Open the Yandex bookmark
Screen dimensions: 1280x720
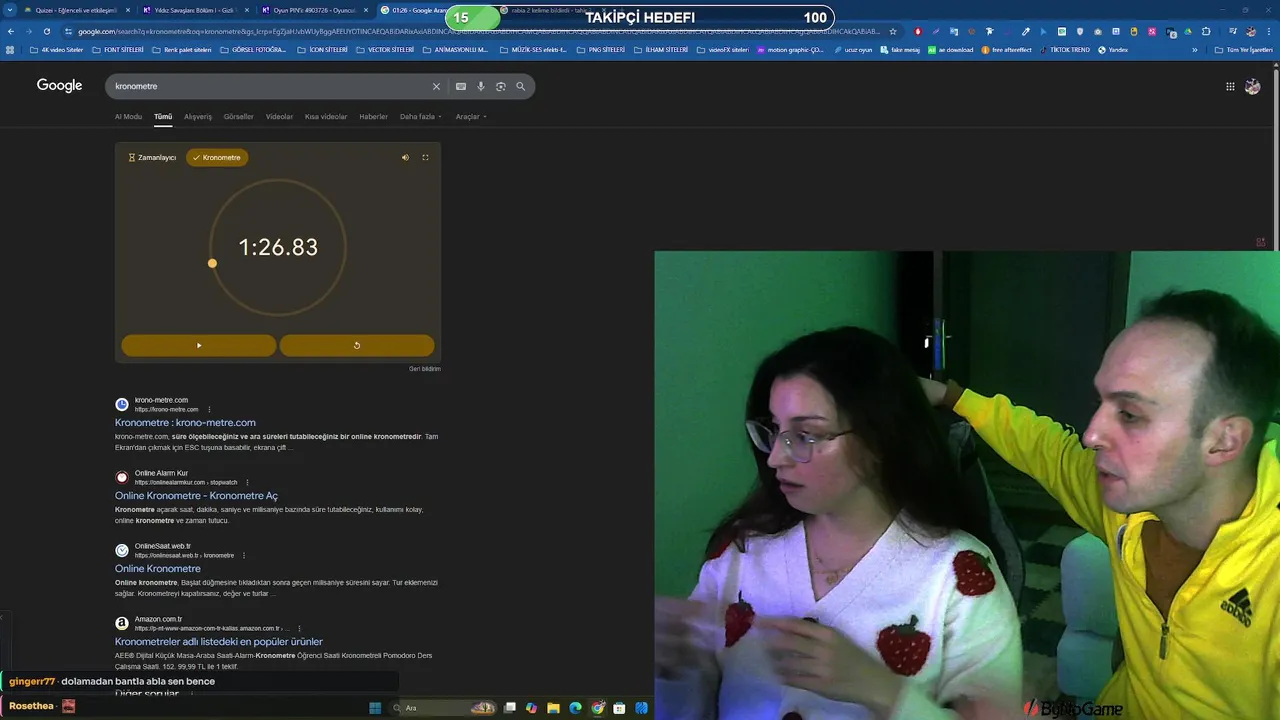pos(1113,49)
